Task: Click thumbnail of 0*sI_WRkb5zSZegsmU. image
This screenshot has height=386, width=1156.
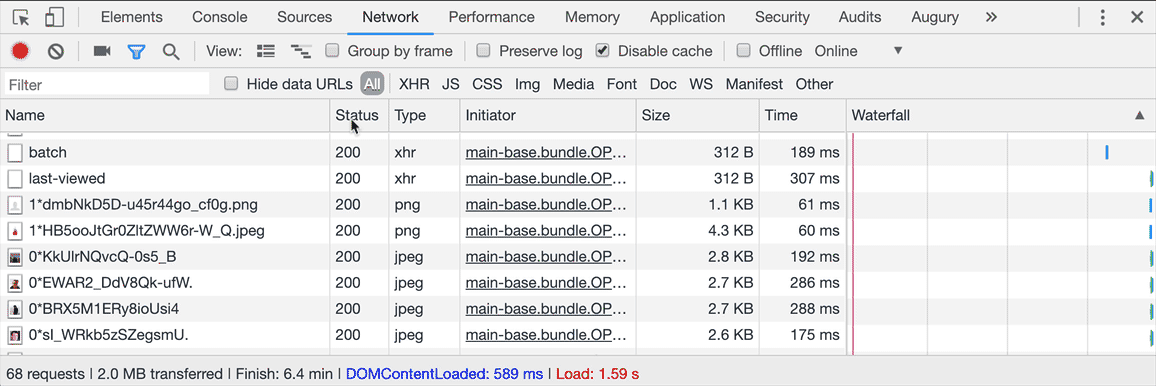Action: tap(14, 336)
